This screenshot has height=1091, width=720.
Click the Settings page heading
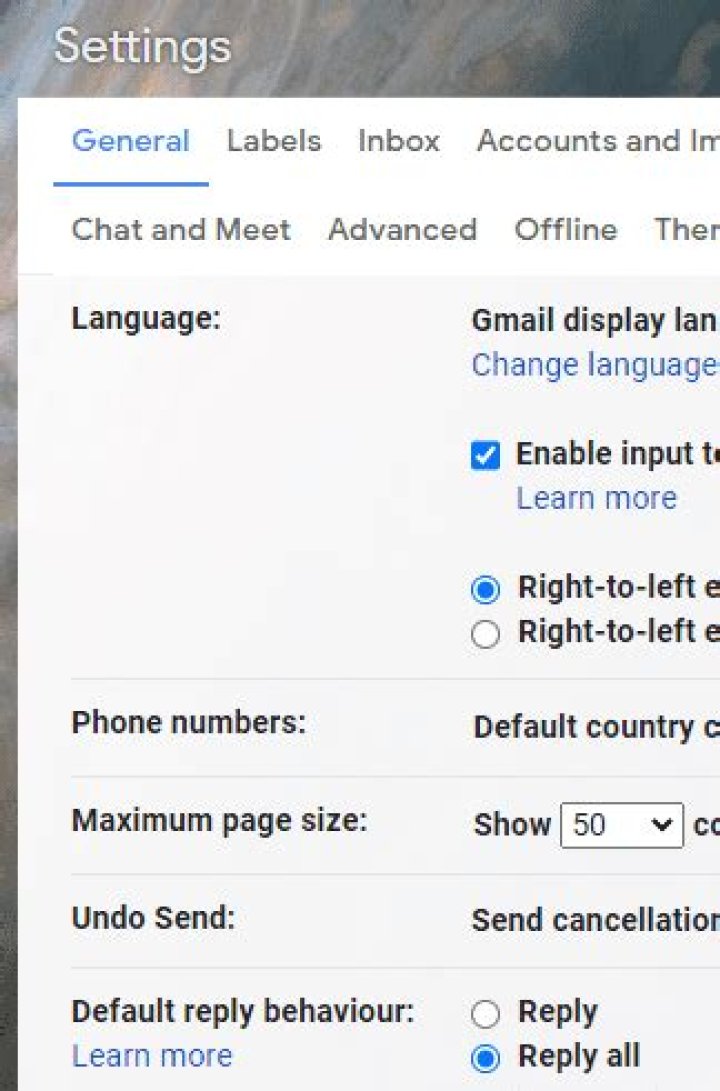click(142, 46)
